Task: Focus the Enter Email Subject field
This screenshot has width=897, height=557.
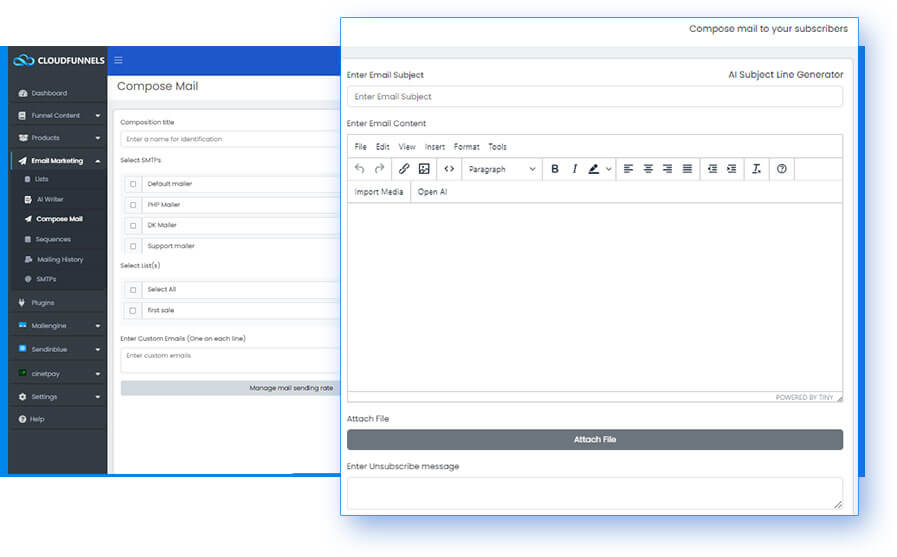Action: (594, 97)
